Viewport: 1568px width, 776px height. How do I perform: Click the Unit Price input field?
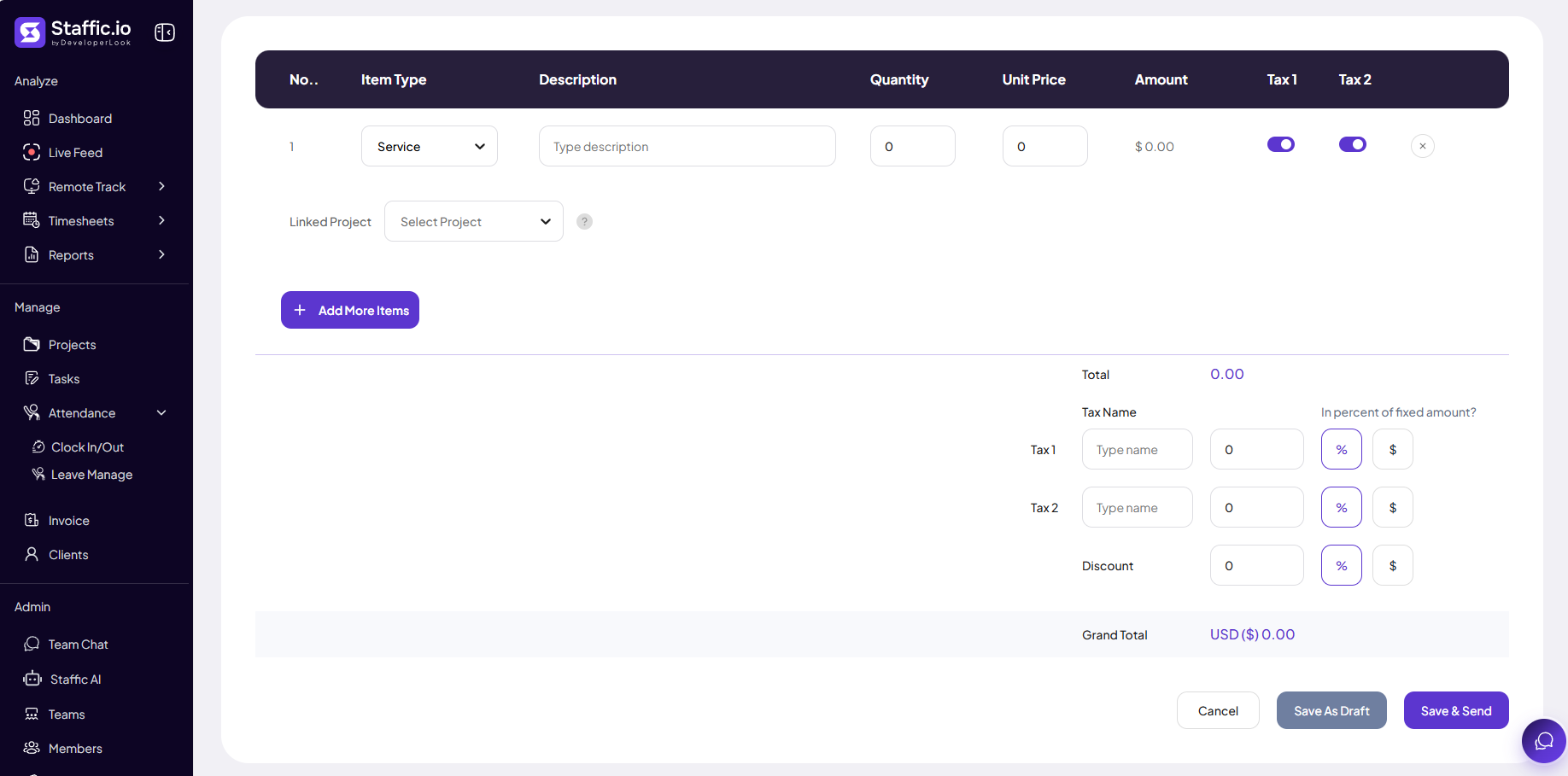coord(1045,146)
